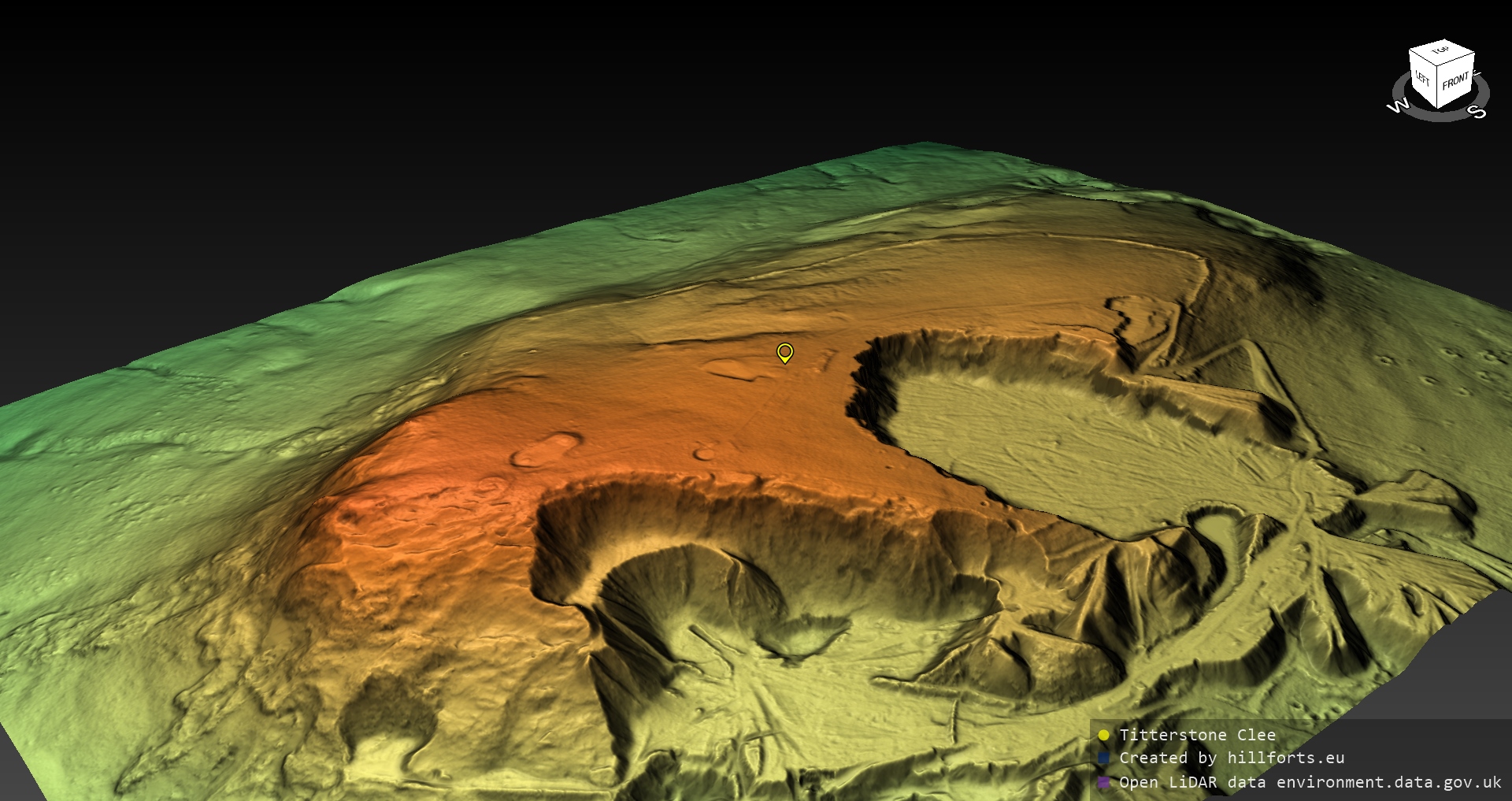Click the red highest point of the hill

[409, 488]
